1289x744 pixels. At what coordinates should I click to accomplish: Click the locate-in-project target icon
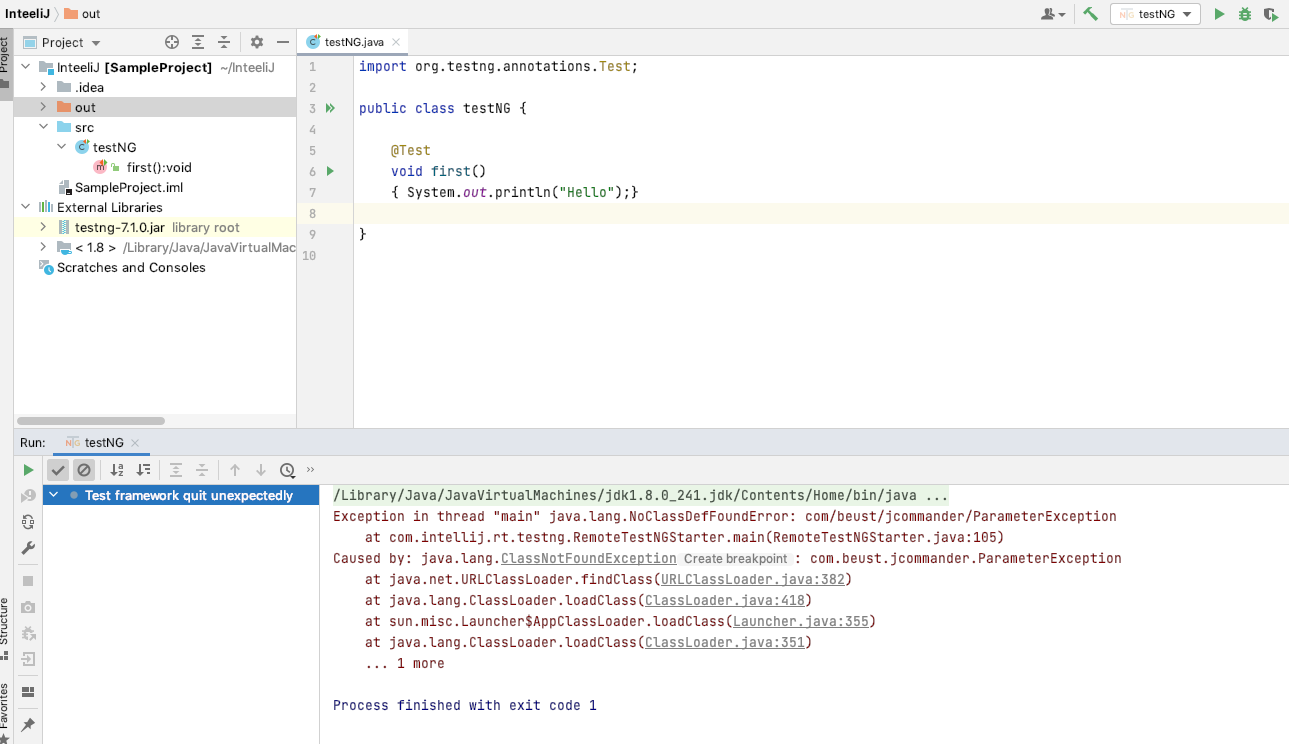(172, 42)
